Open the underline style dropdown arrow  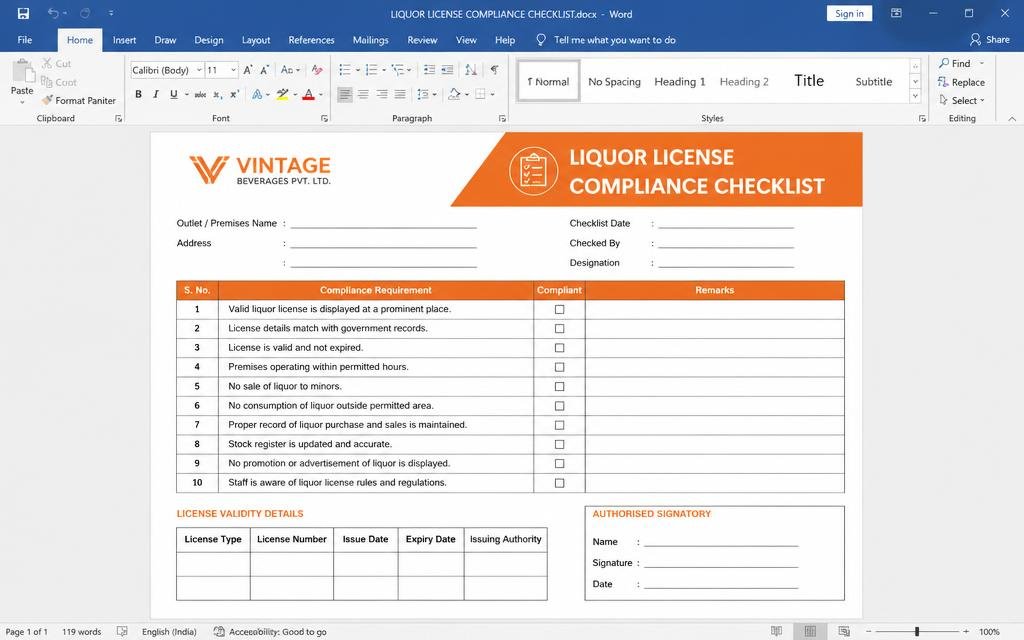click(x=187, y=94)
